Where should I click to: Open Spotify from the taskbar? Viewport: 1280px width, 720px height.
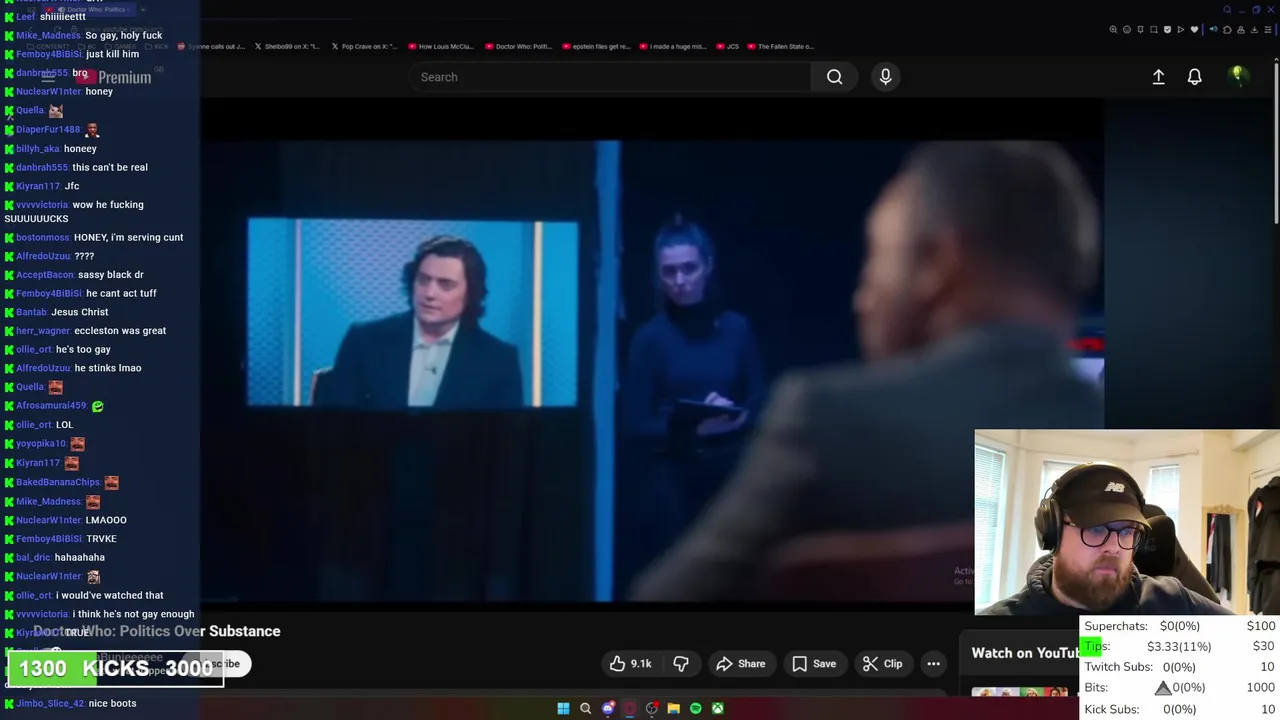click(696, 708)
